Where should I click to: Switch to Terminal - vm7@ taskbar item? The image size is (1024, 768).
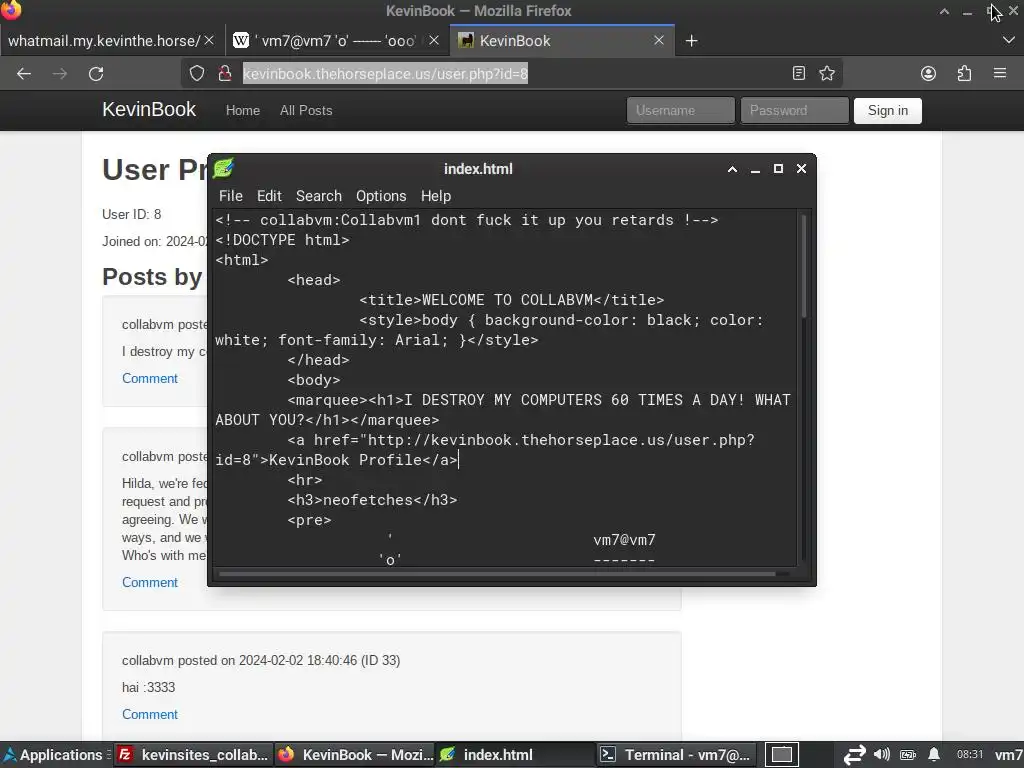pyautogui.click(x=676, y=755)
